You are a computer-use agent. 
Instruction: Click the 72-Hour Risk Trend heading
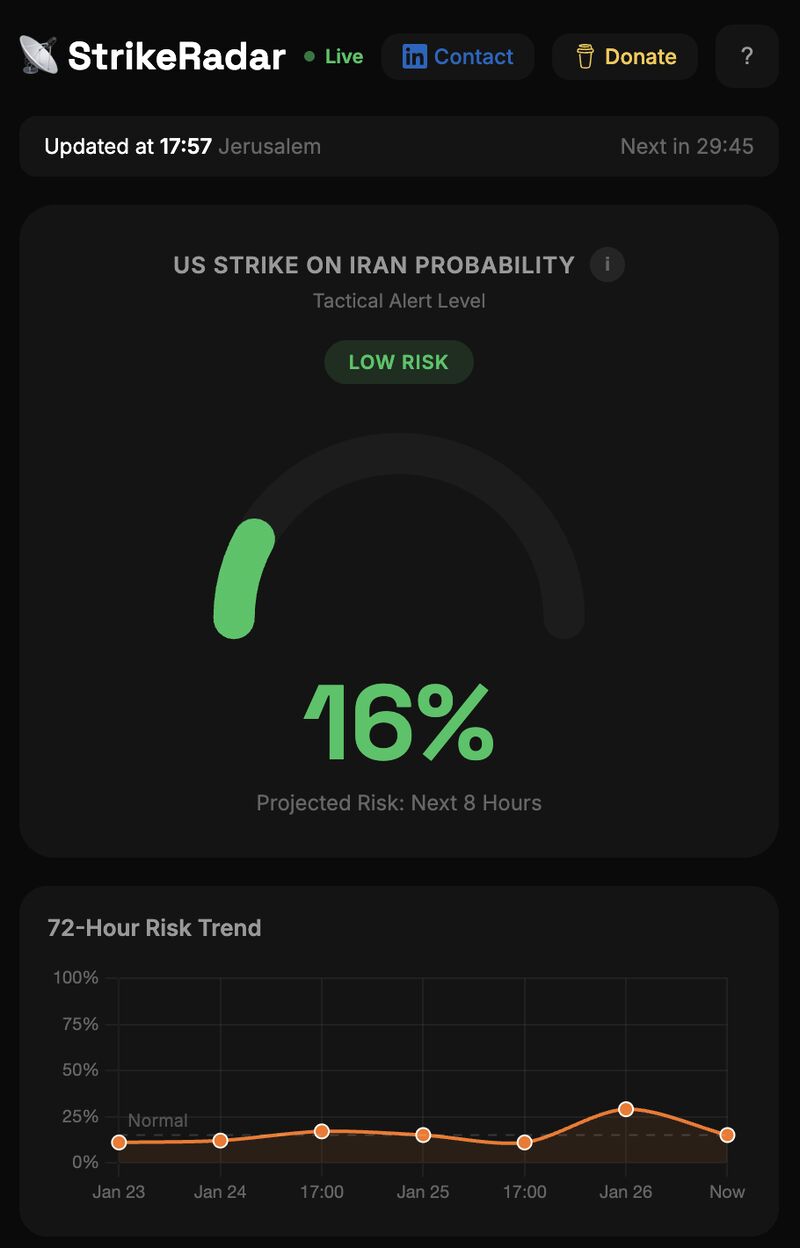tap(154, 927)
